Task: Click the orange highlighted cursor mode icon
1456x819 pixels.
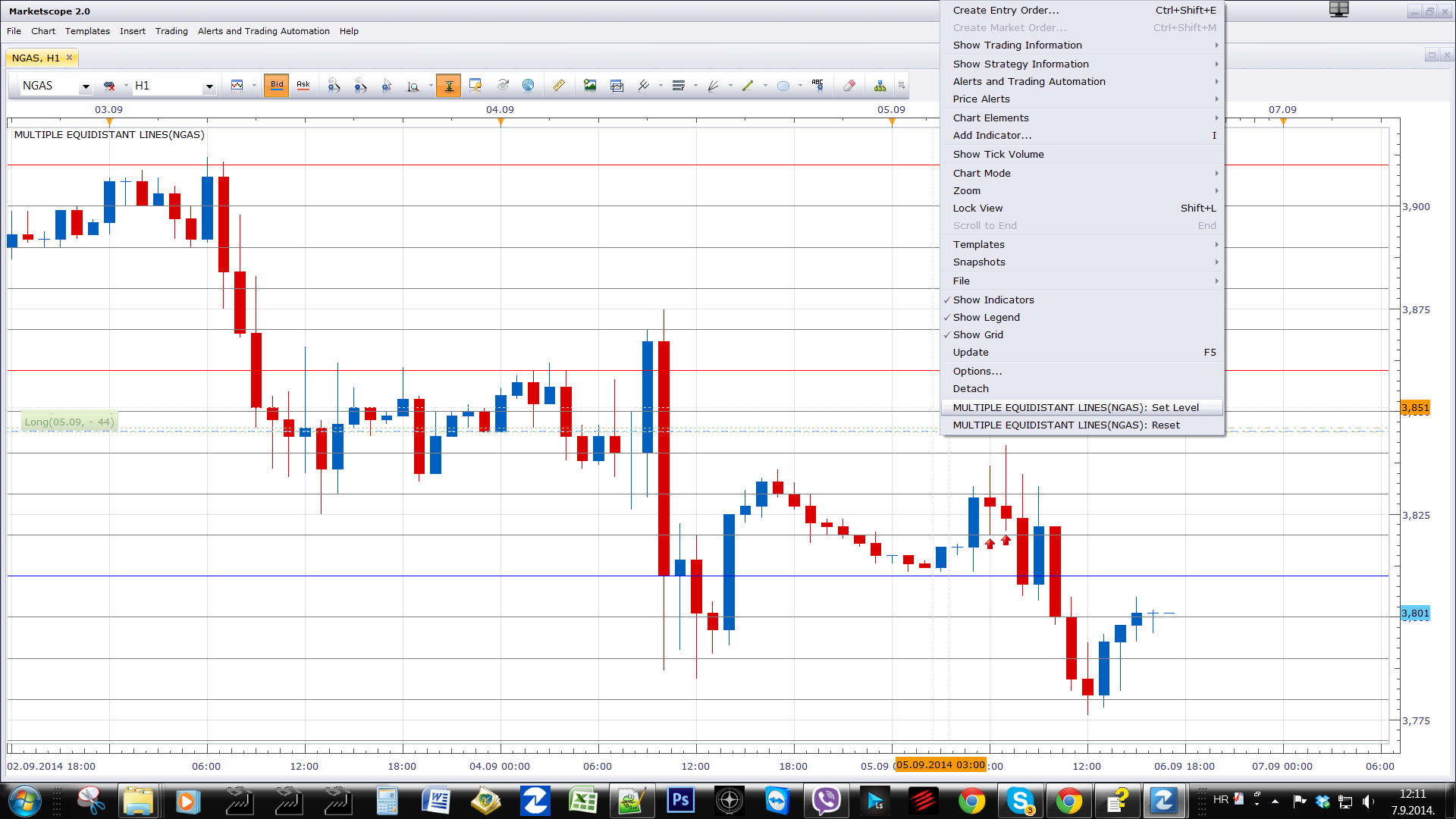Action: click(x=449, y=86)
